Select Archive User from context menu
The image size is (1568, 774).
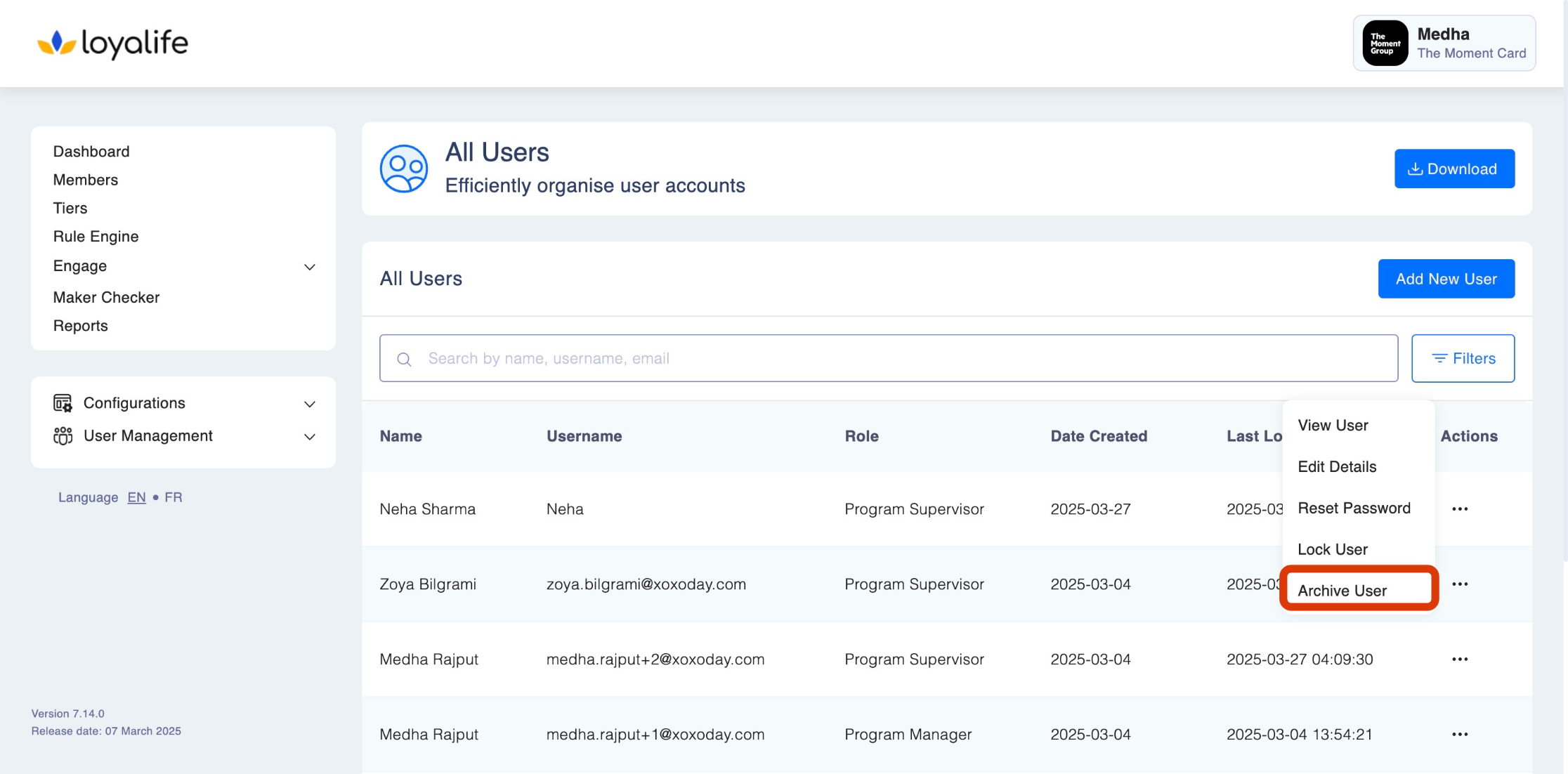1342,591
